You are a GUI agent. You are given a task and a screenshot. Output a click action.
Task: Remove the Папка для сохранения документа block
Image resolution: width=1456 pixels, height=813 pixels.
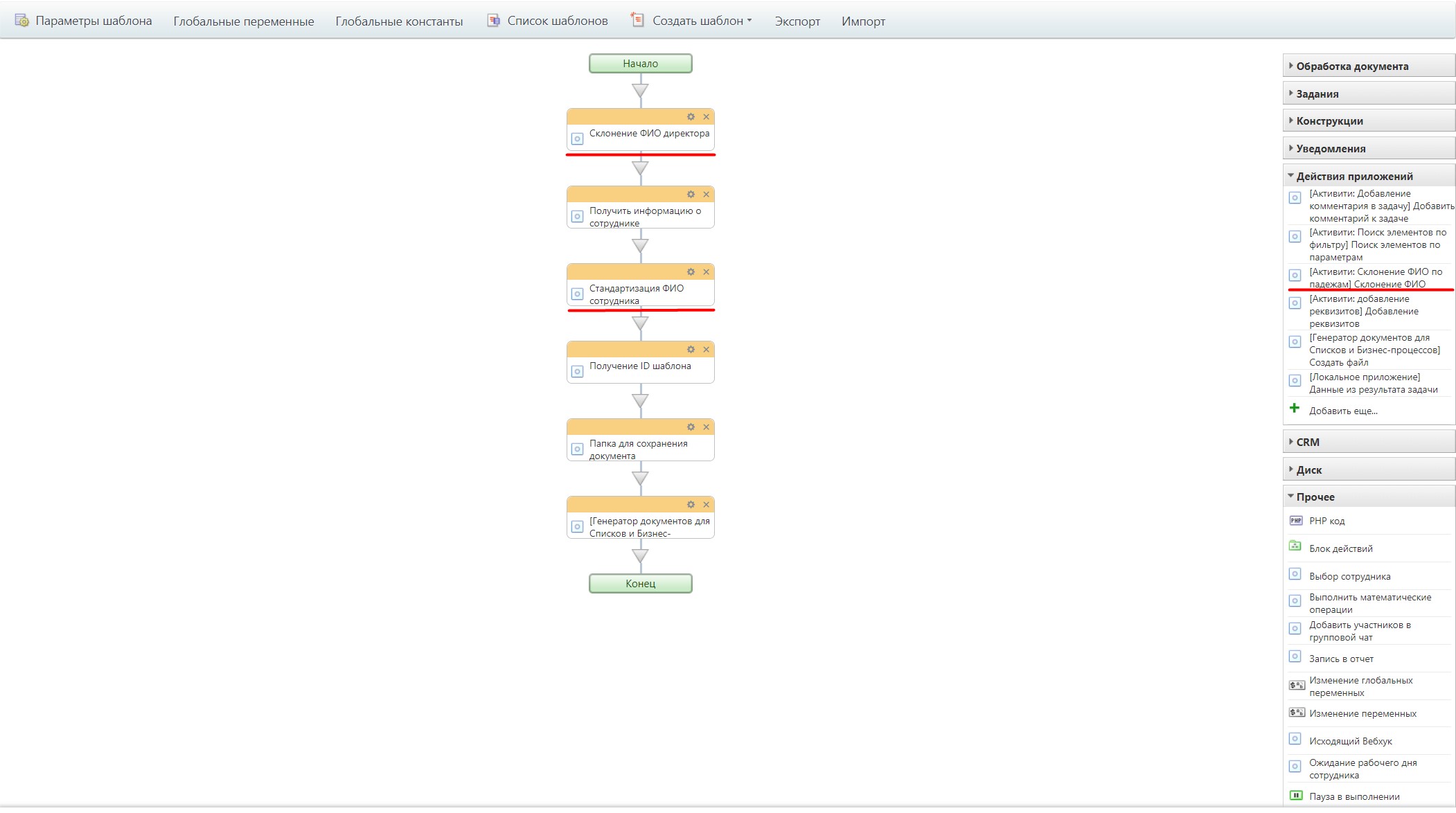click(x=706, y=427)
